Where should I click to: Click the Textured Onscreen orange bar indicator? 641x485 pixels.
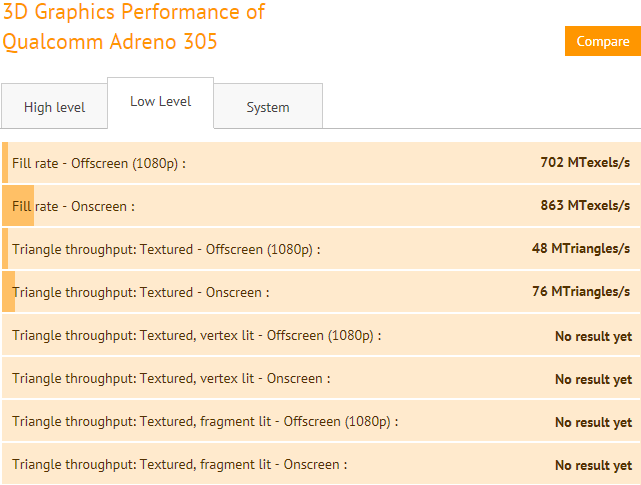(x=9, y=292)
